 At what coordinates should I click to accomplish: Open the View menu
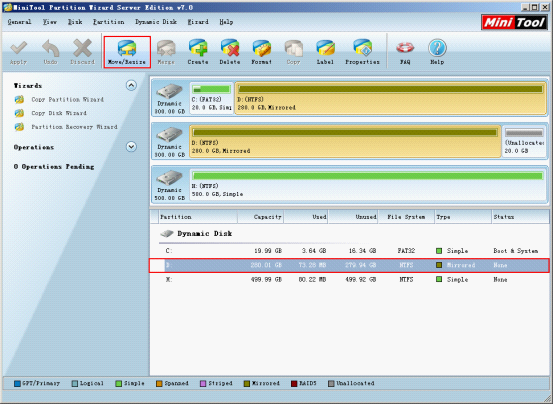tap(49, 22)
